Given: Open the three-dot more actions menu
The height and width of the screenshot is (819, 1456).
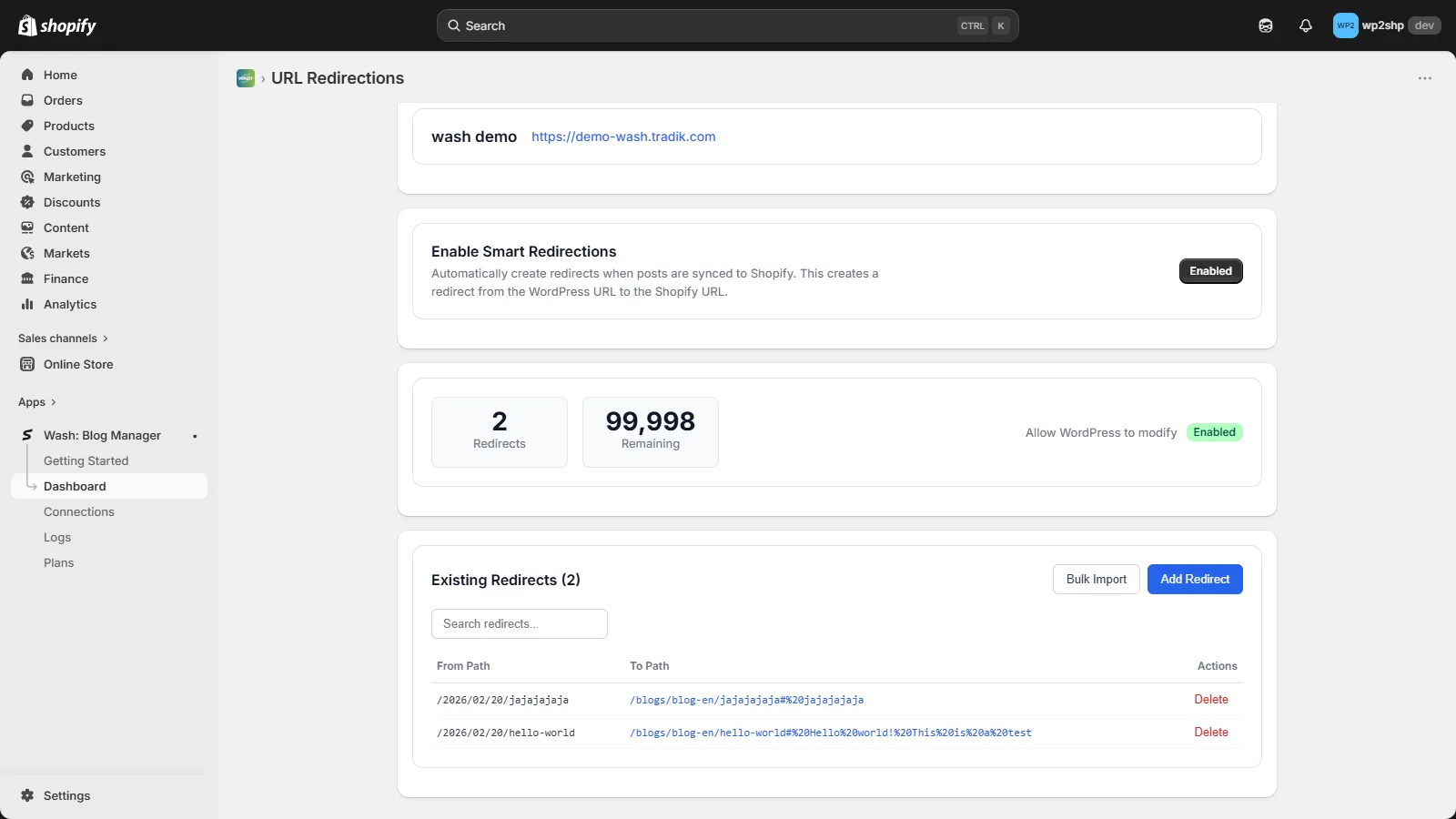Looking at the screenshot, I should coord(1425,78).
